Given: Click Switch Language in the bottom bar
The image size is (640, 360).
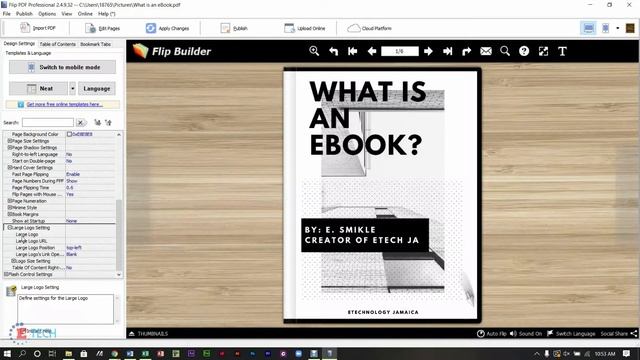Looking at the screenshot, I should 571,333.
